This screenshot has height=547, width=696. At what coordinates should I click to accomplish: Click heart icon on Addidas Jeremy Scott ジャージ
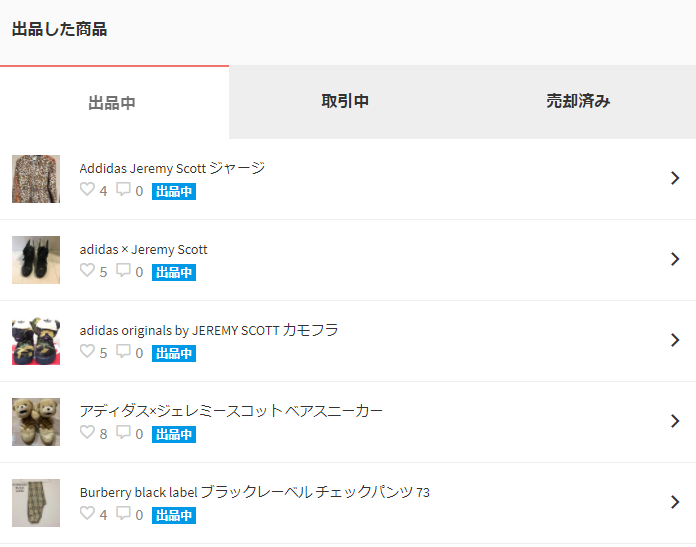(x=87, y=189)
